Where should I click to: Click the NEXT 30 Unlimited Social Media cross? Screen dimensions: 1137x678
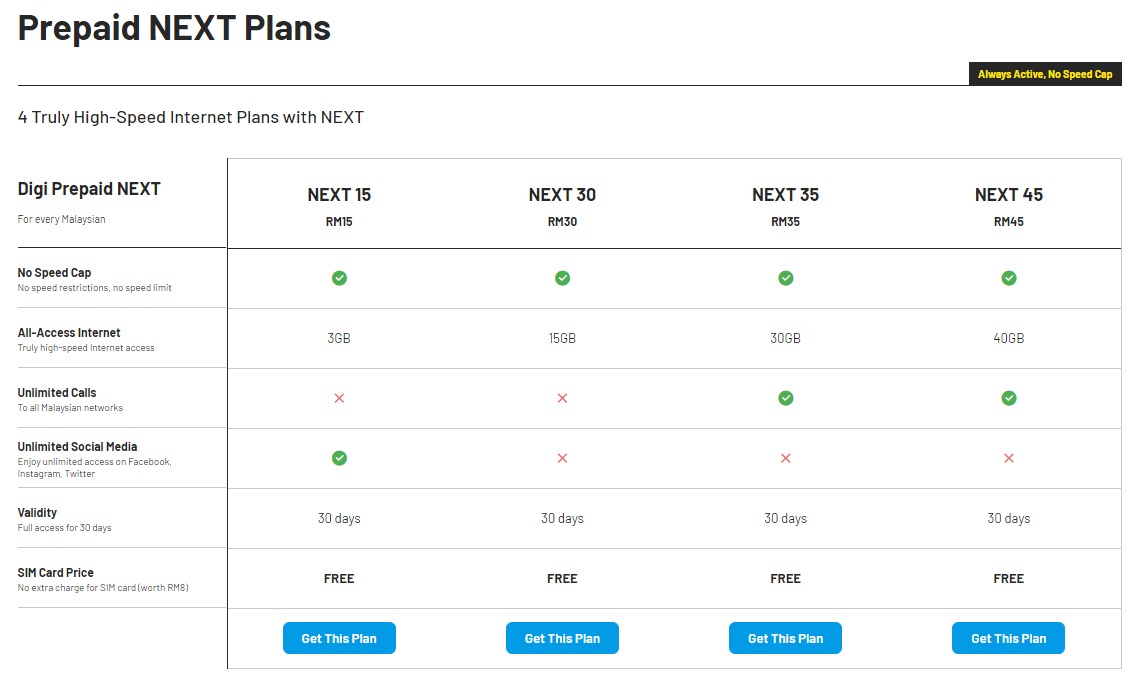[562, 458]
